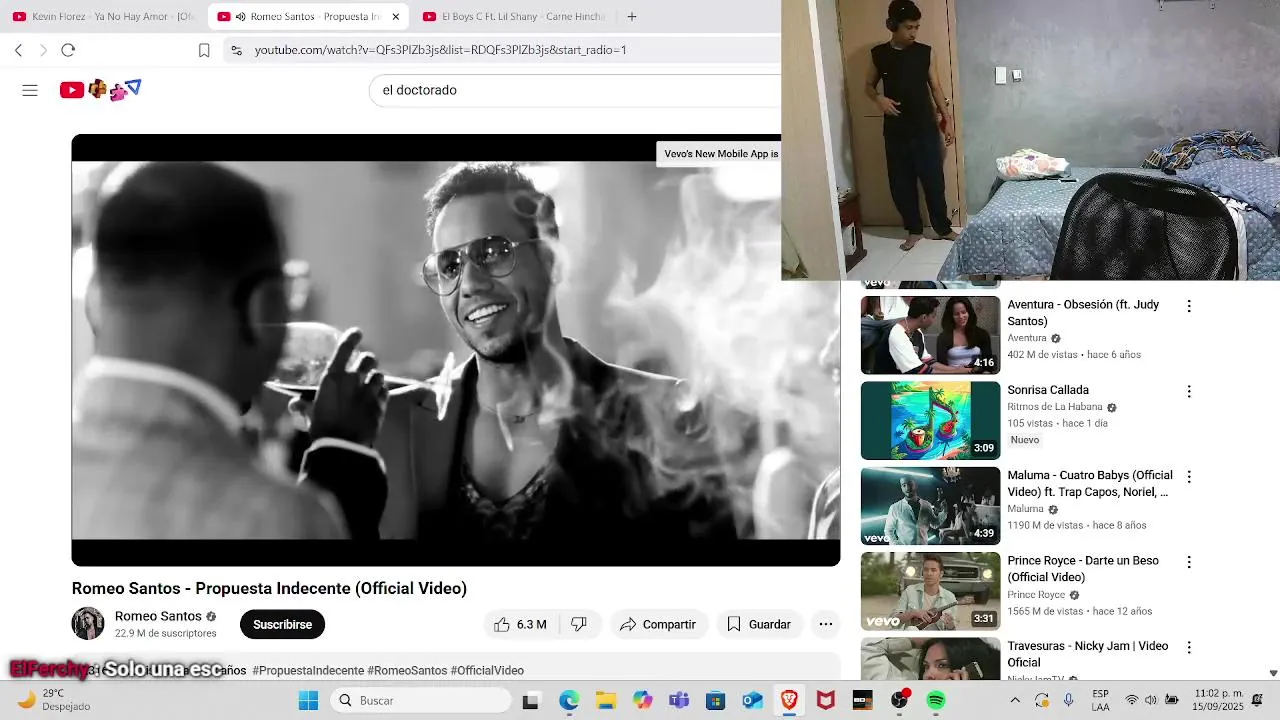1280x720 pixels.
Task: Click the #PropuestaIndecente hashtag
Action: [308, 670]
